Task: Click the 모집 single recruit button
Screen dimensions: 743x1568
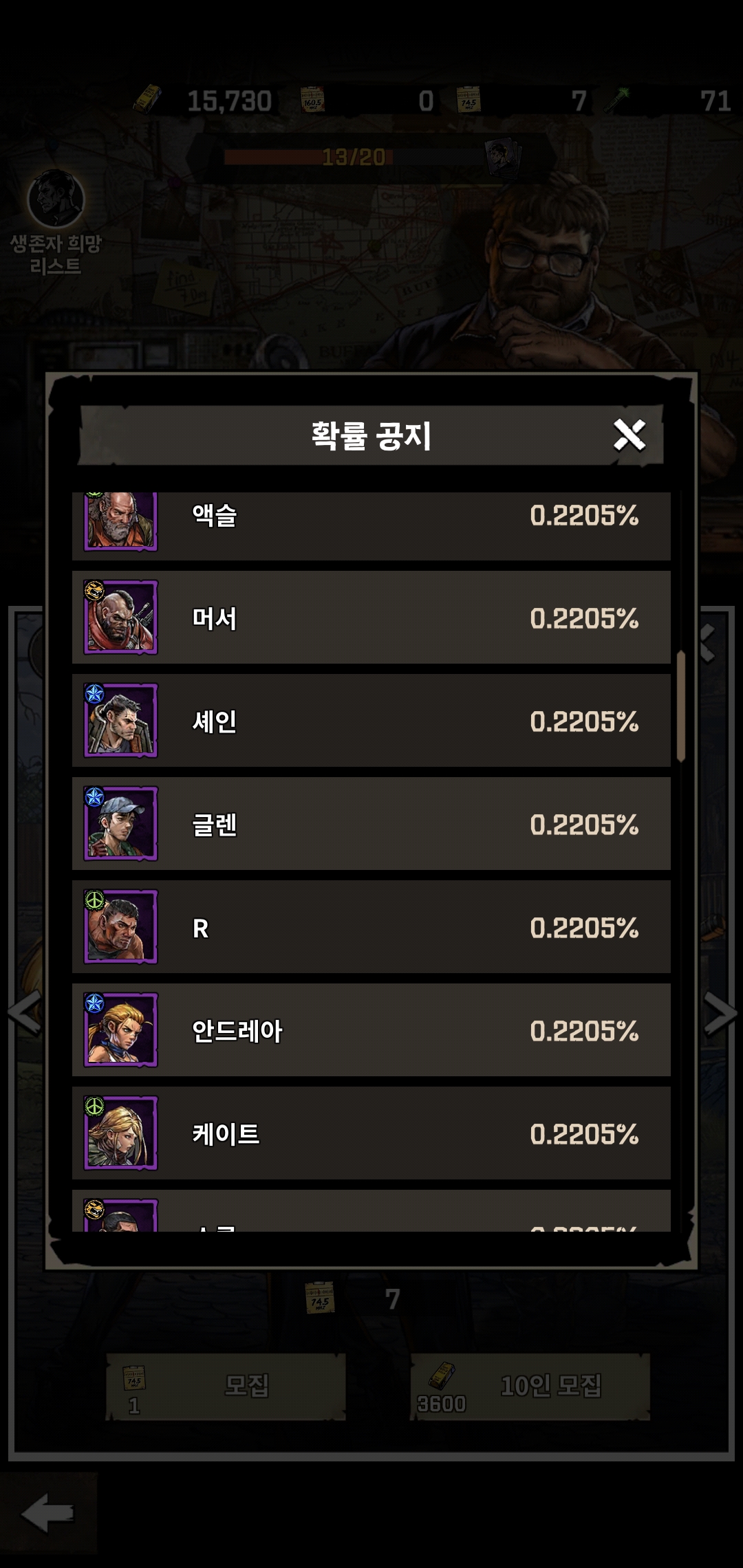Action: [226, 1386]
